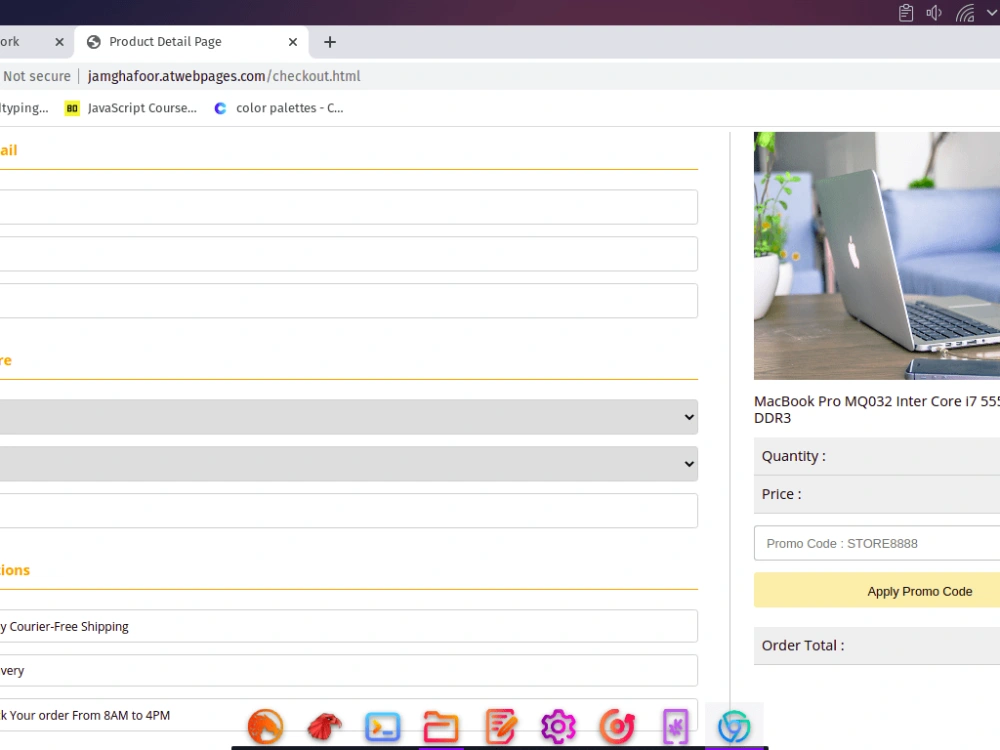Click the text field directly below both dropdowns
Image resolution: width=1000 pixels, height=750 pixels.
(x=348, y=510)
